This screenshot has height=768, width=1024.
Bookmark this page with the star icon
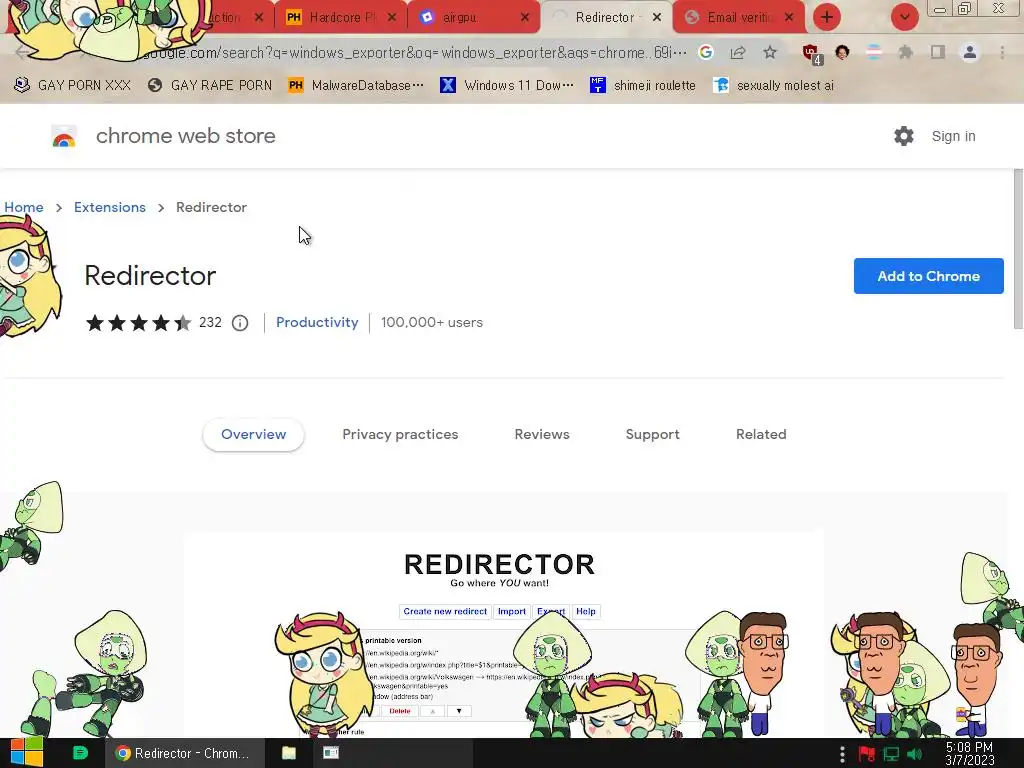(x=770, y=52)
